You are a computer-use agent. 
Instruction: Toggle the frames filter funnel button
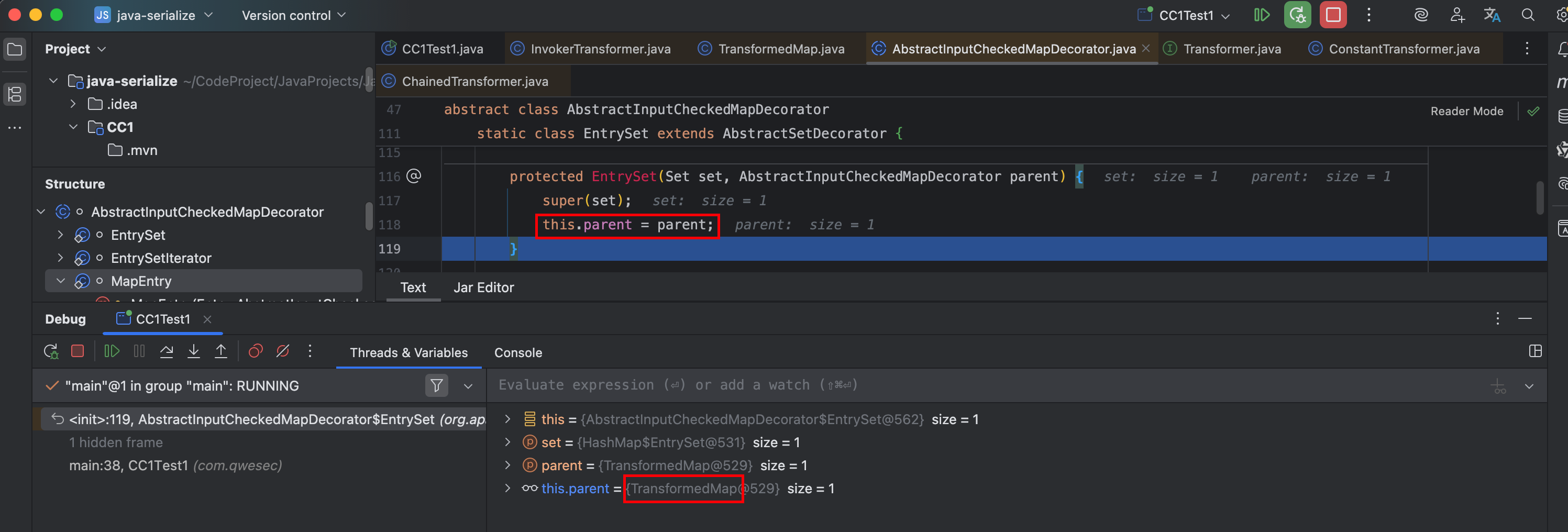pos(436,385)
